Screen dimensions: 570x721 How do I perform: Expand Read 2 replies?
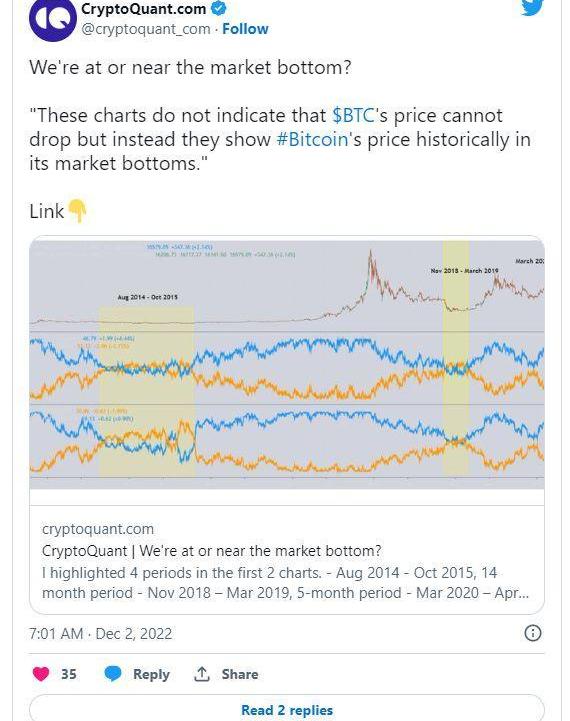pos(287,708)
